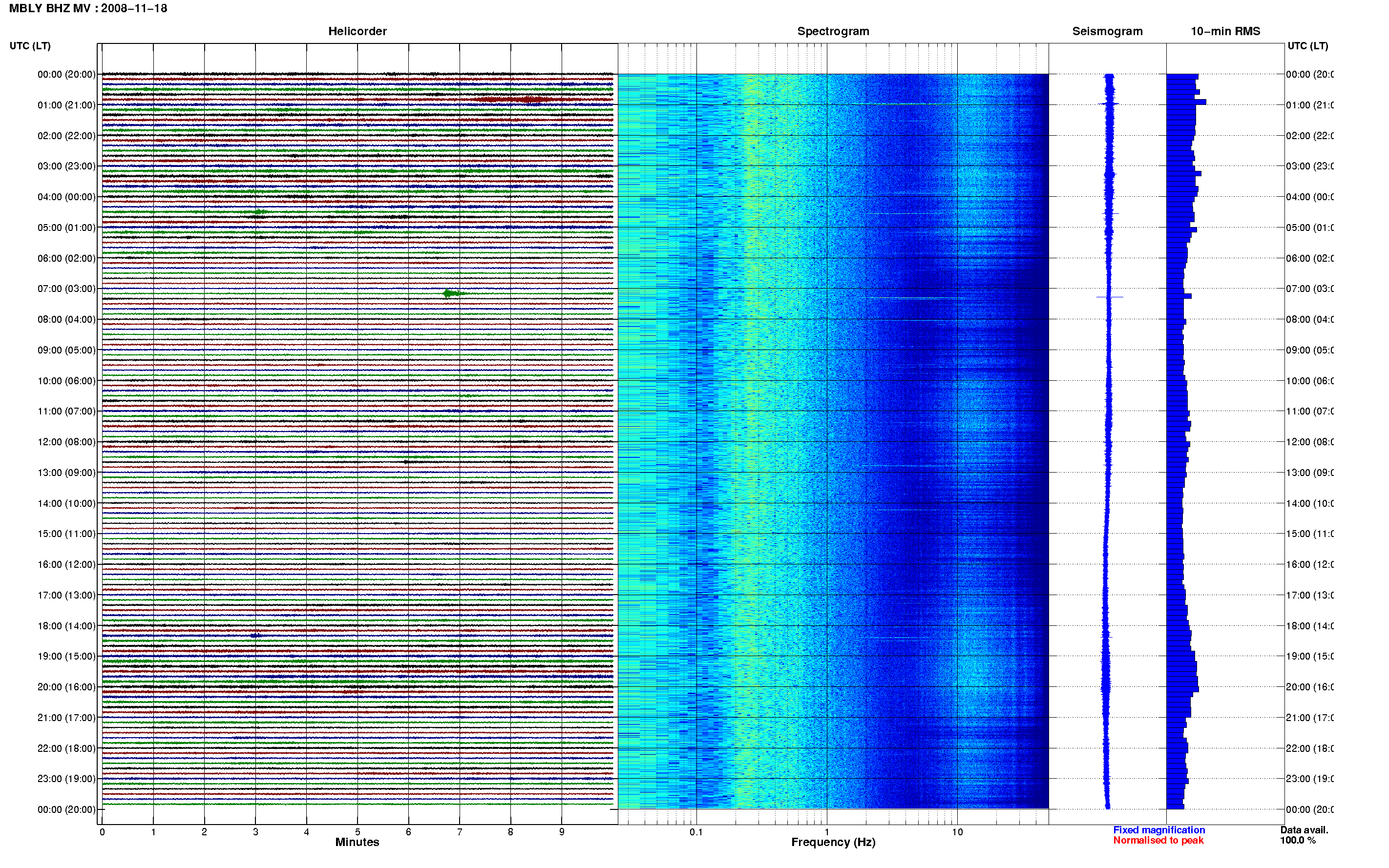This screenshot has height=868, width=1389.
Task: Pick the full time label '19:00 (15:00)'
Action: (x=66, y=657)
